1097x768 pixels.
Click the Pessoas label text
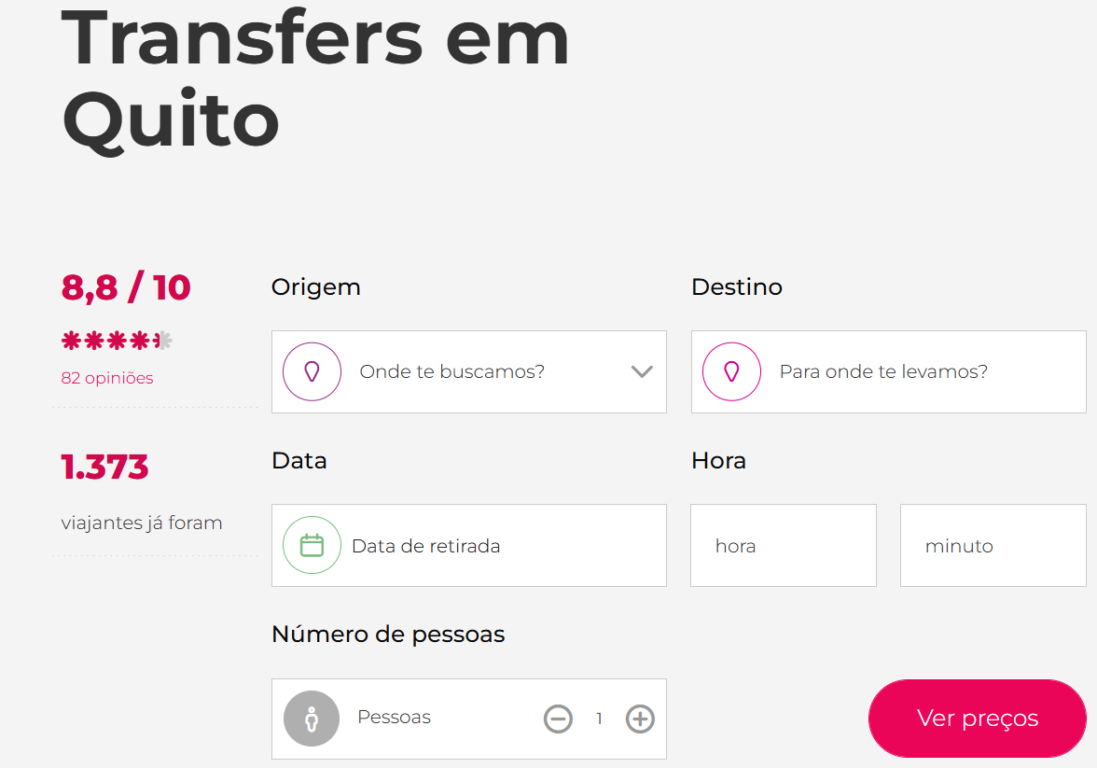pyautogui.click(x=394, y=718)
